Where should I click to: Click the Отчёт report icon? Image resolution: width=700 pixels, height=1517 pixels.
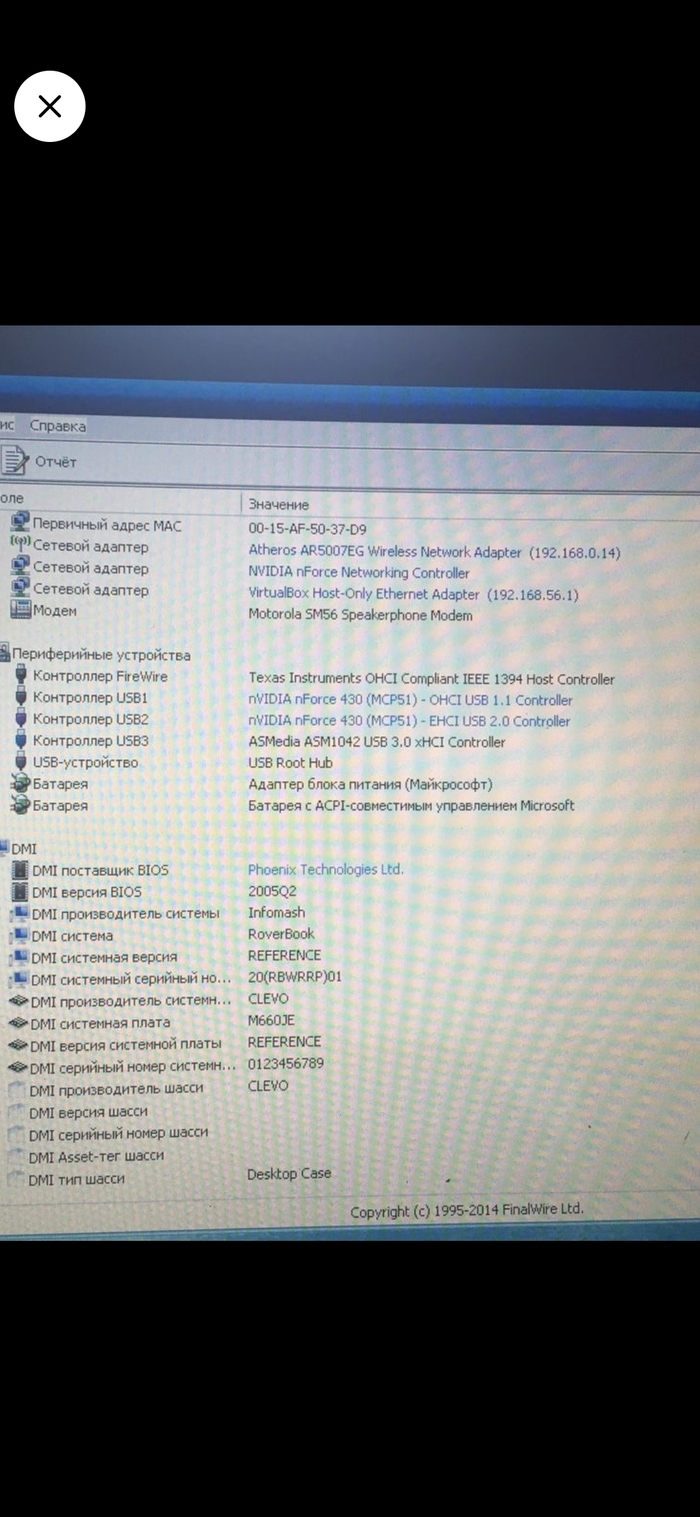(15, 460)
